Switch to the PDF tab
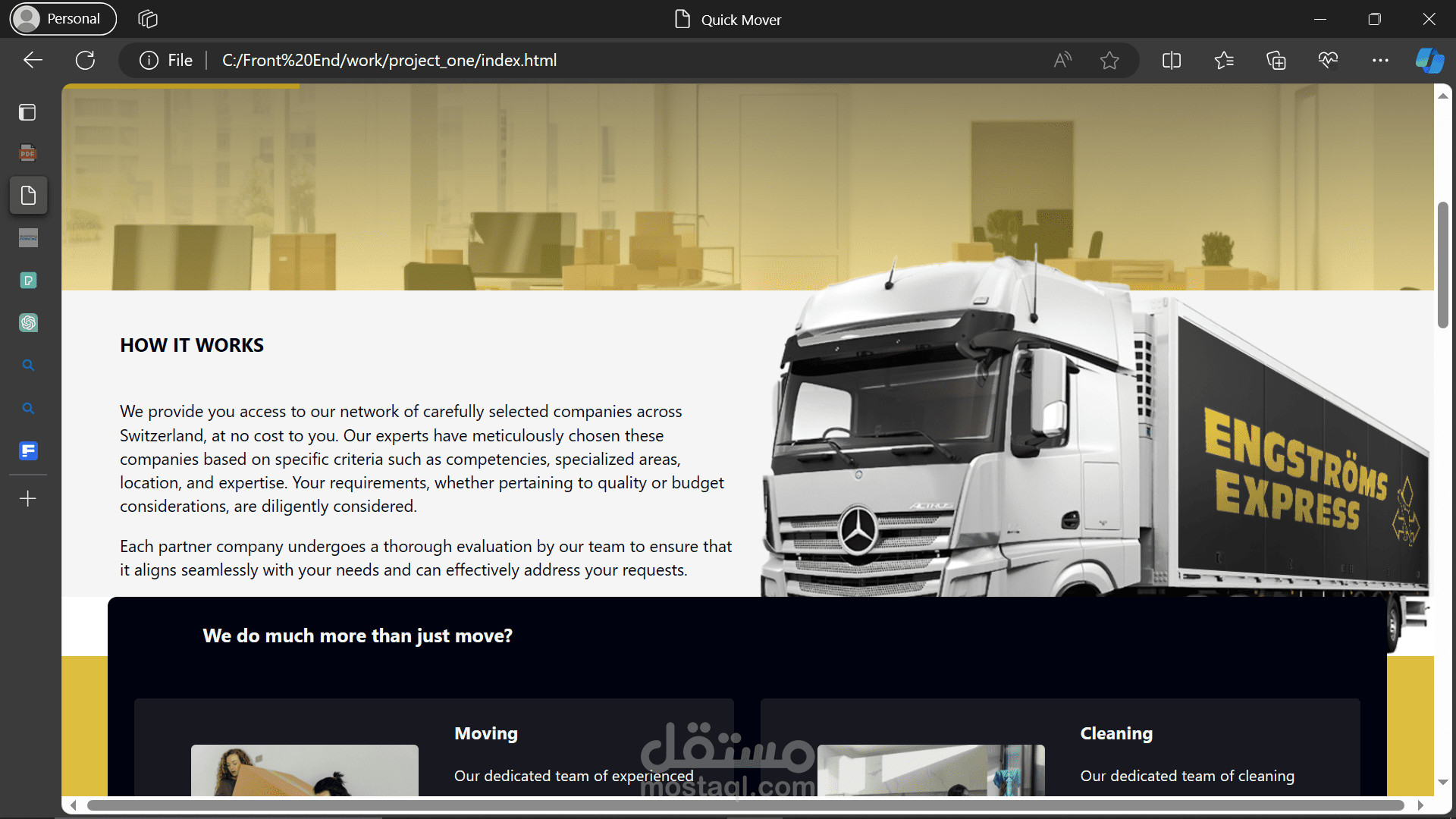Image resolution: width=1456 pixels, height=819 pixels. 28,153
